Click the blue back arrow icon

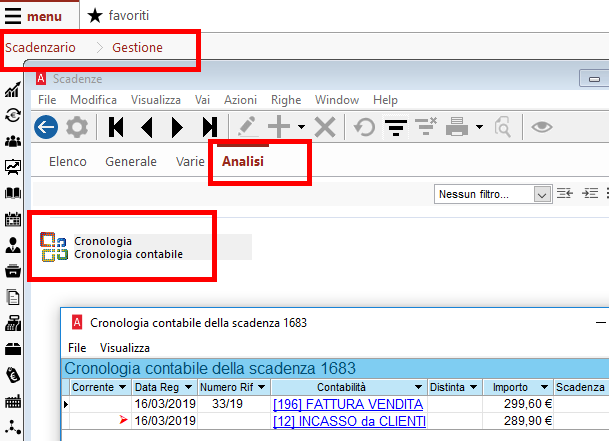pyautogui.click(x=46, y=127)
